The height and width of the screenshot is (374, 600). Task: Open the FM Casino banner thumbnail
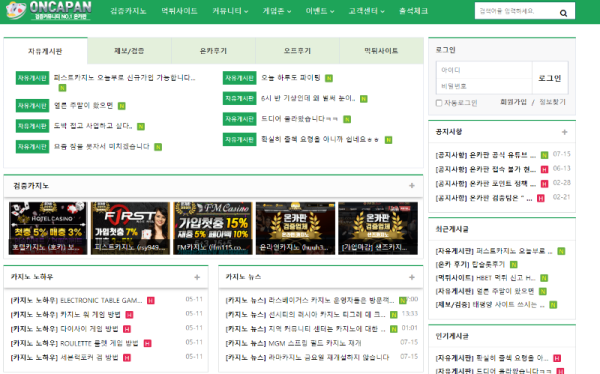213,228
